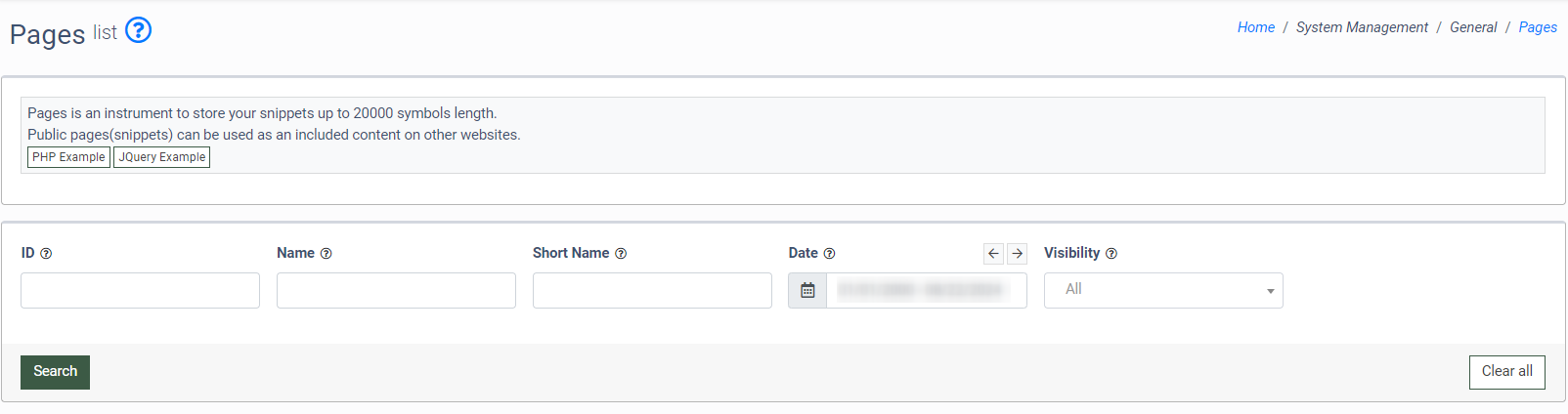The height and width of the screenshot is (414, 1568).
Task: Click the Date range input field
Action: pyautogui.click(x=926, y=291)
